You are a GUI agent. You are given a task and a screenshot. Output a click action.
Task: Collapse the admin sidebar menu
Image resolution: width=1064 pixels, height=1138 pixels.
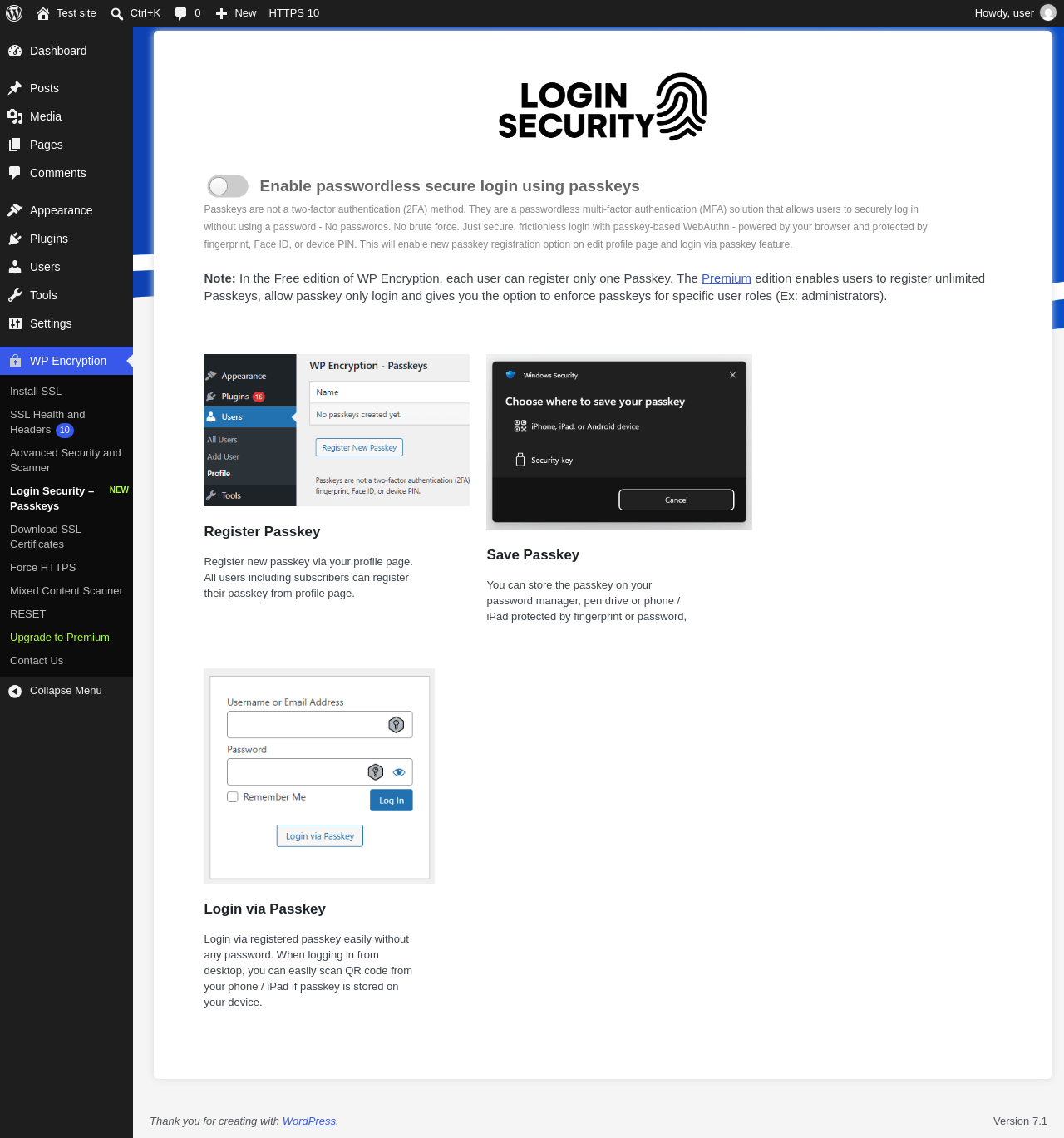(66, 691)
